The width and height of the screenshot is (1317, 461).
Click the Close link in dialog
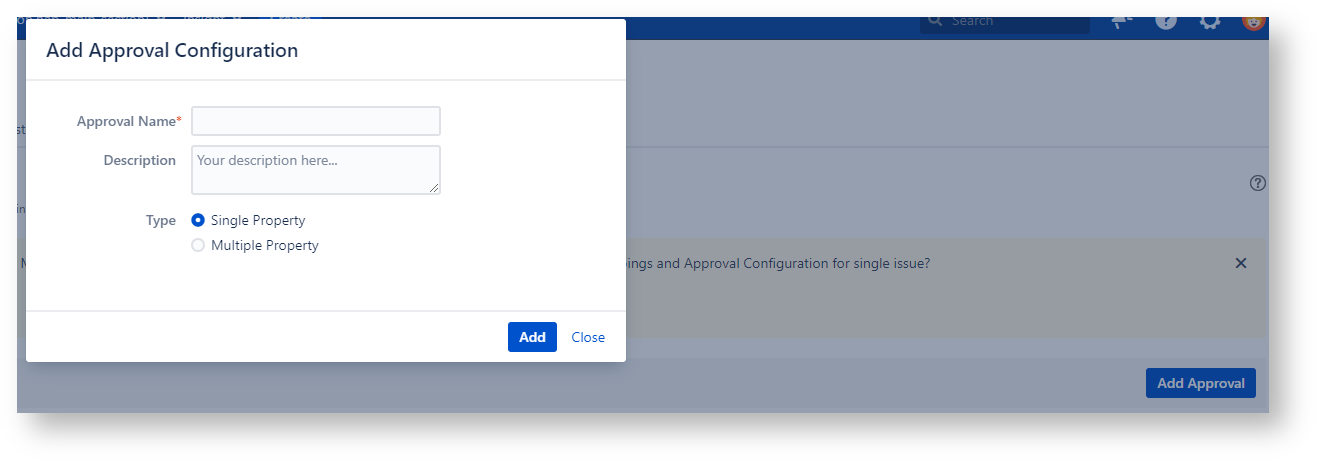(x=588, y=337)
